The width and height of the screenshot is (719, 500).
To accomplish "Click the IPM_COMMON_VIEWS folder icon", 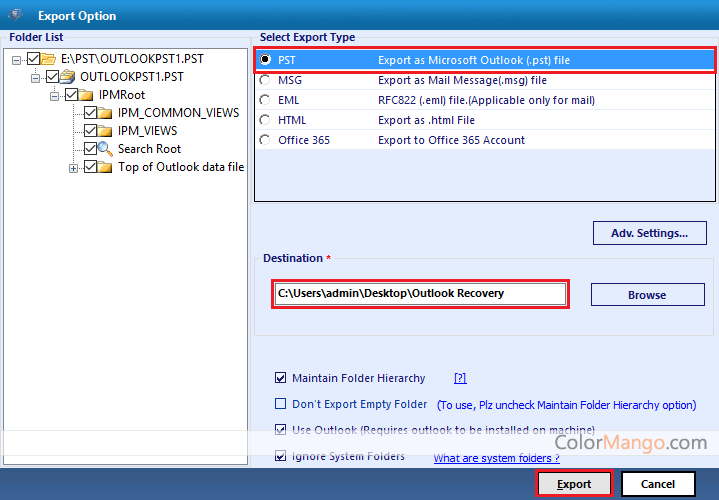I will pos(105,113).
